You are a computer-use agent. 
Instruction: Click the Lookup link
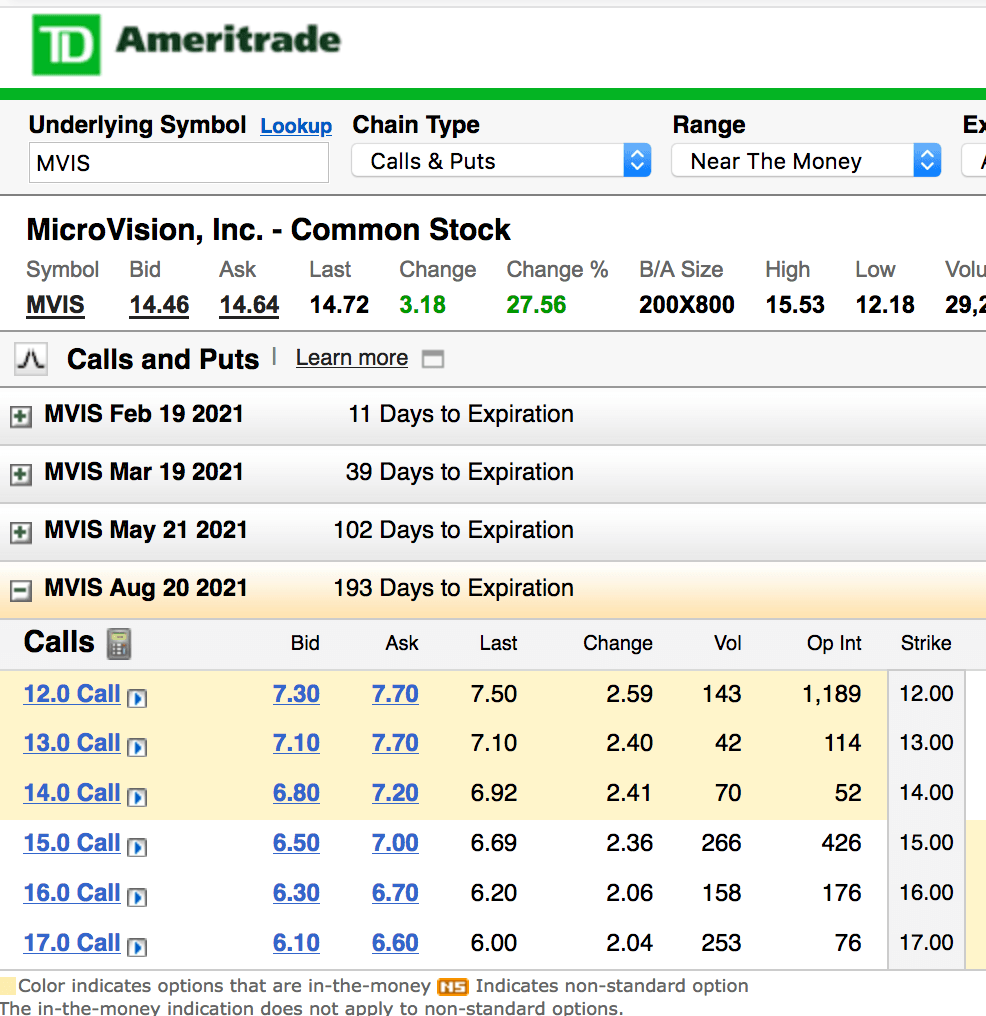[296, 126]
